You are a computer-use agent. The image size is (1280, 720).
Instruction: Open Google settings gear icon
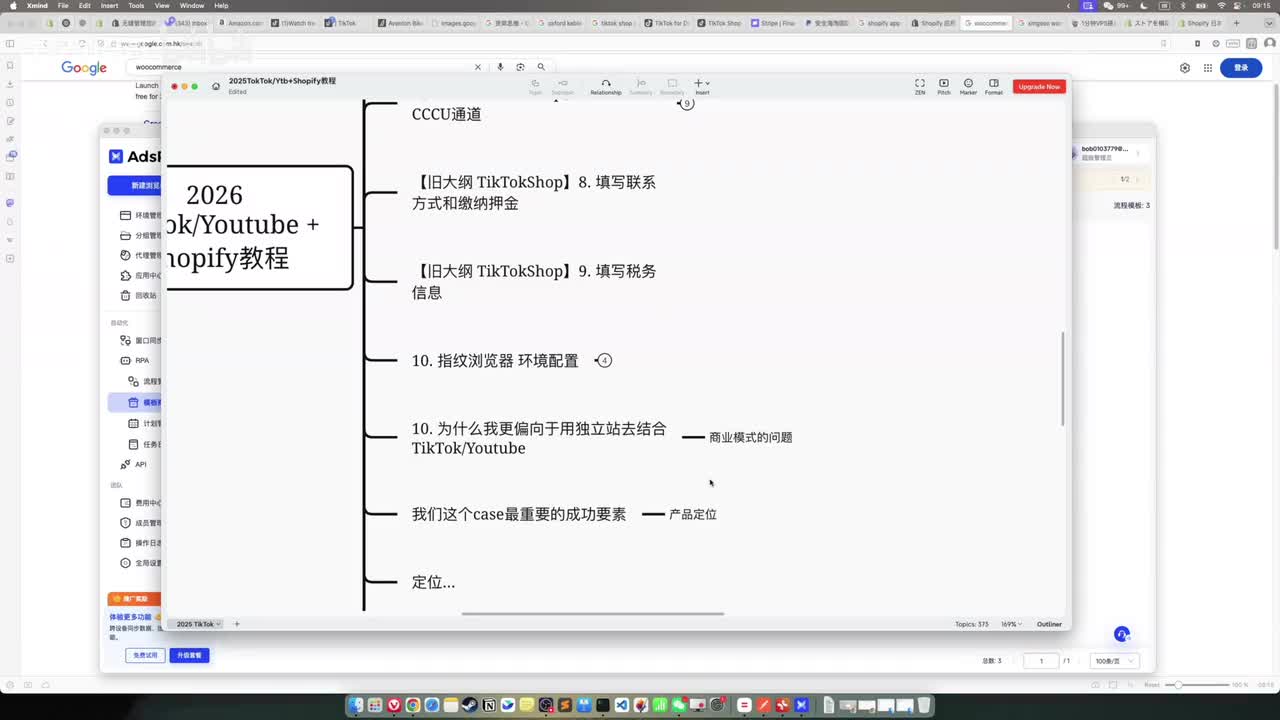pos(1185,68)
